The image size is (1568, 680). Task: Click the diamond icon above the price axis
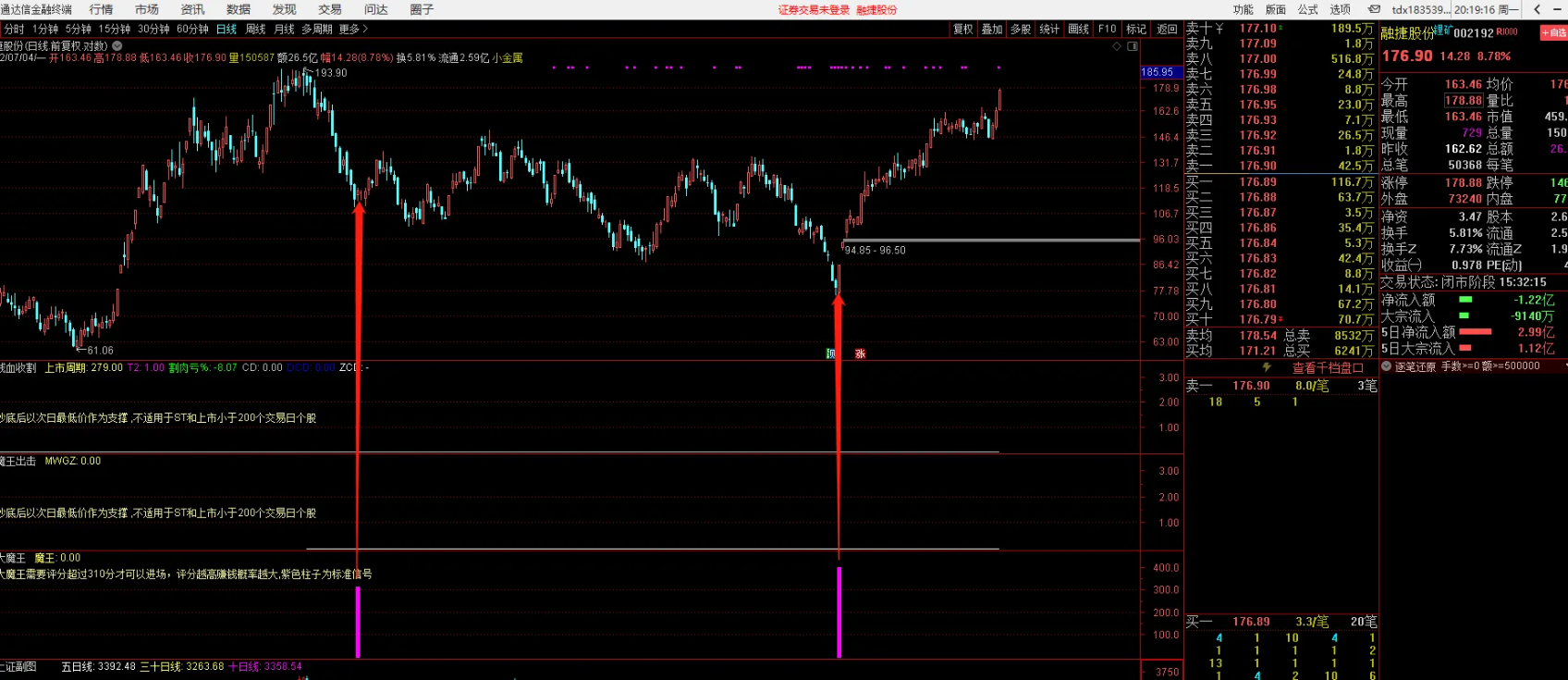point(1117,45)
